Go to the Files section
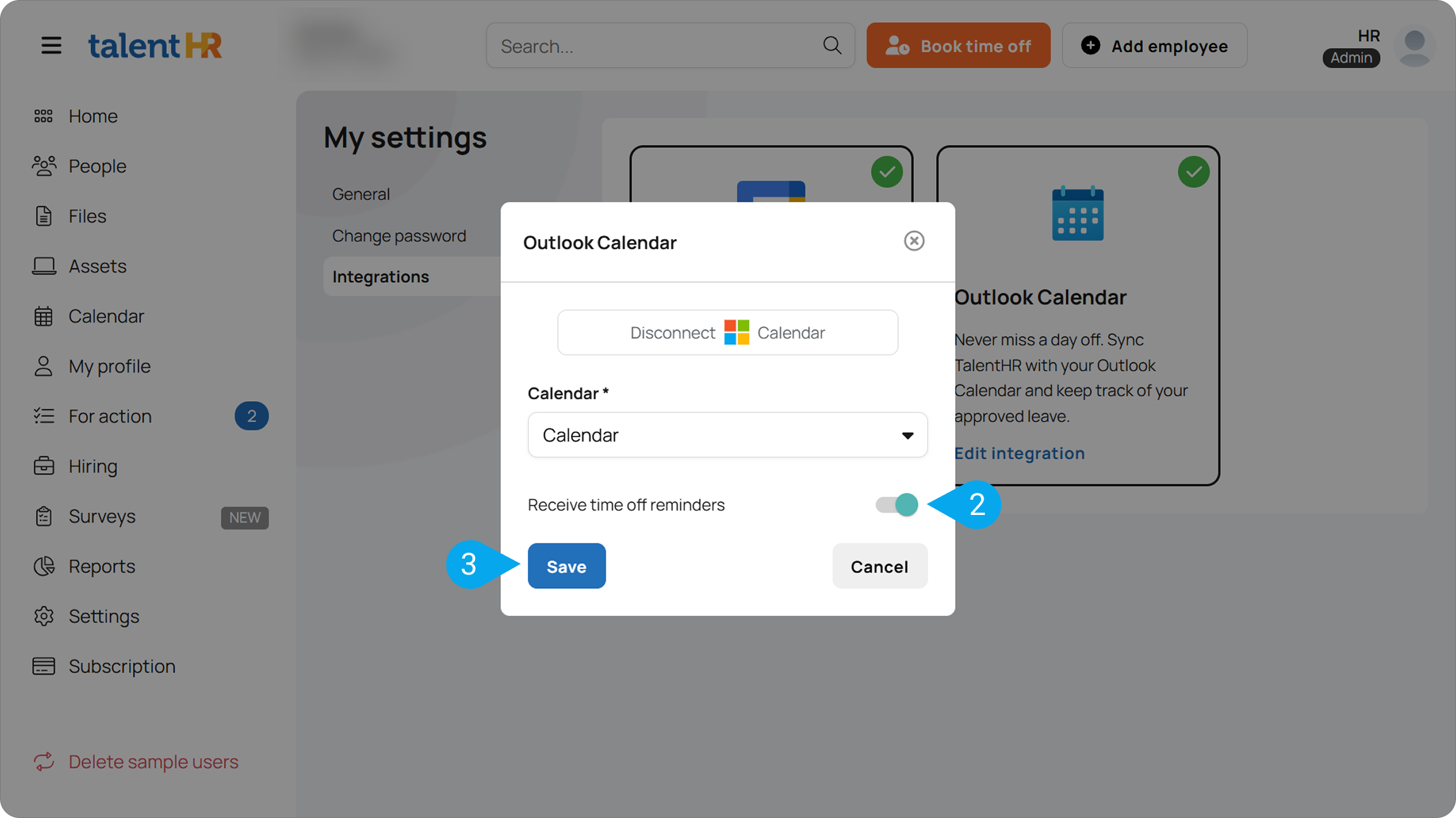The height and width of the screenshot is (818, 1456). point(87,216)
